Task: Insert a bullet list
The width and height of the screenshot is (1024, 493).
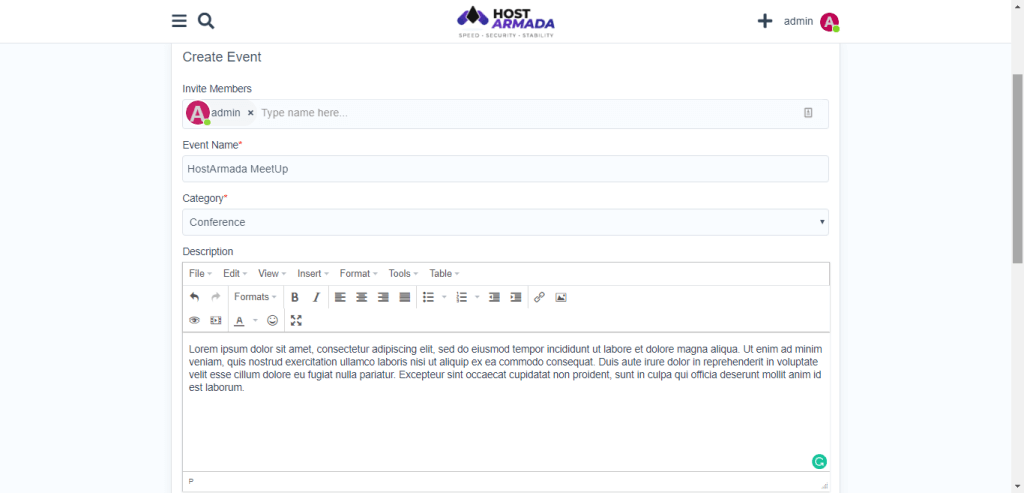Action: tap(428, 297)
